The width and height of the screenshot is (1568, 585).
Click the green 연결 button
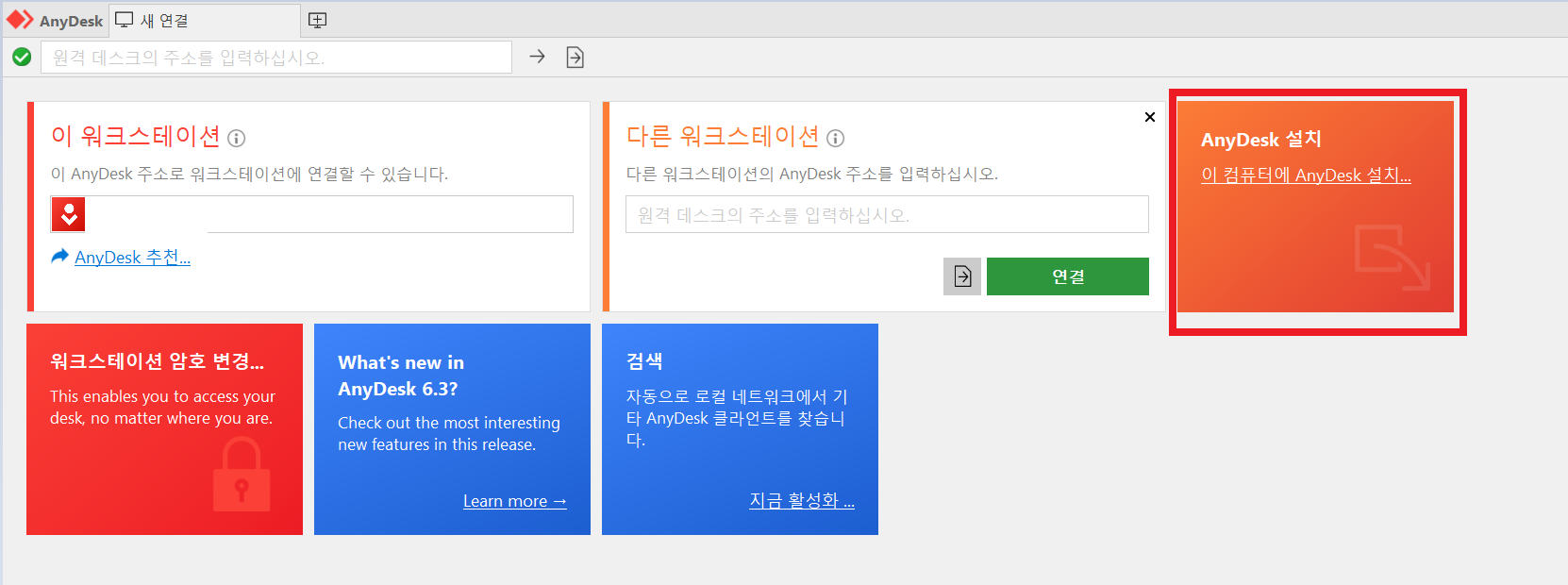tap(1068, 276)
